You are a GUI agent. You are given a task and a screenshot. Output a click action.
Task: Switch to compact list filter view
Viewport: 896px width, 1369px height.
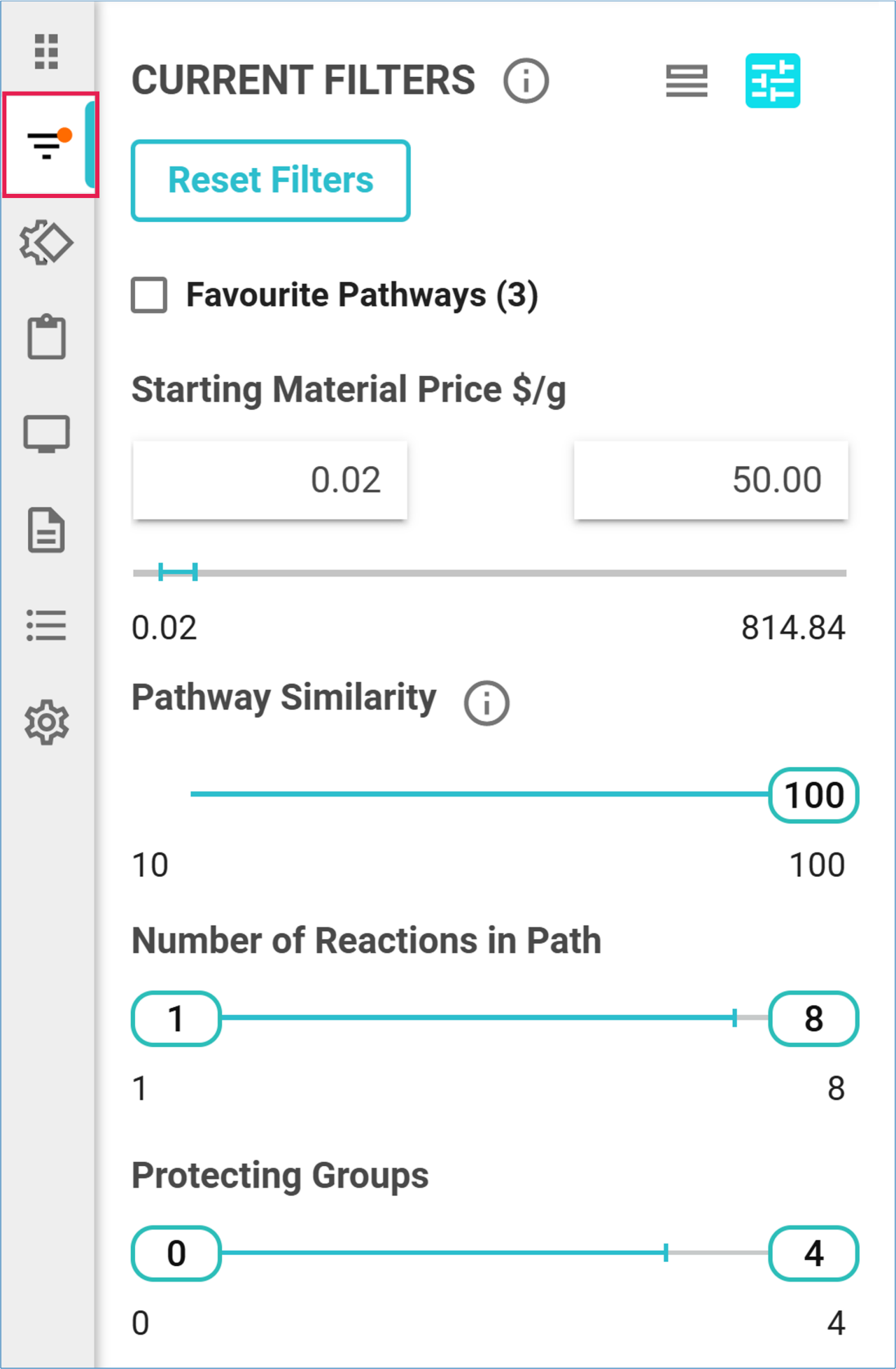pos(686,81)
